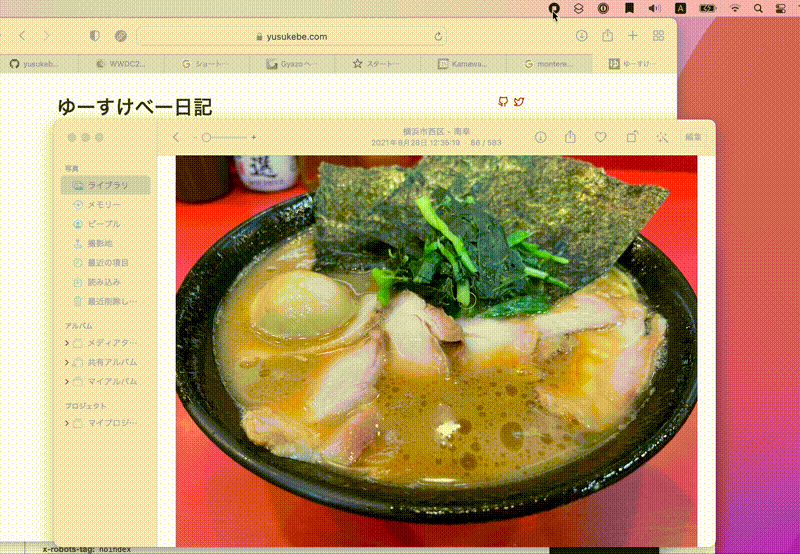Switch to the ショート Google tab

pos(207,64)
